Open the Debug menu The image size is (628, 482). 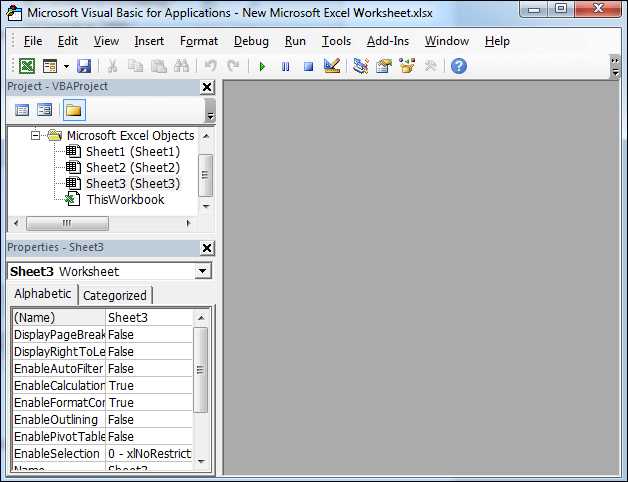pyautogui.click(x=251, y=41)
